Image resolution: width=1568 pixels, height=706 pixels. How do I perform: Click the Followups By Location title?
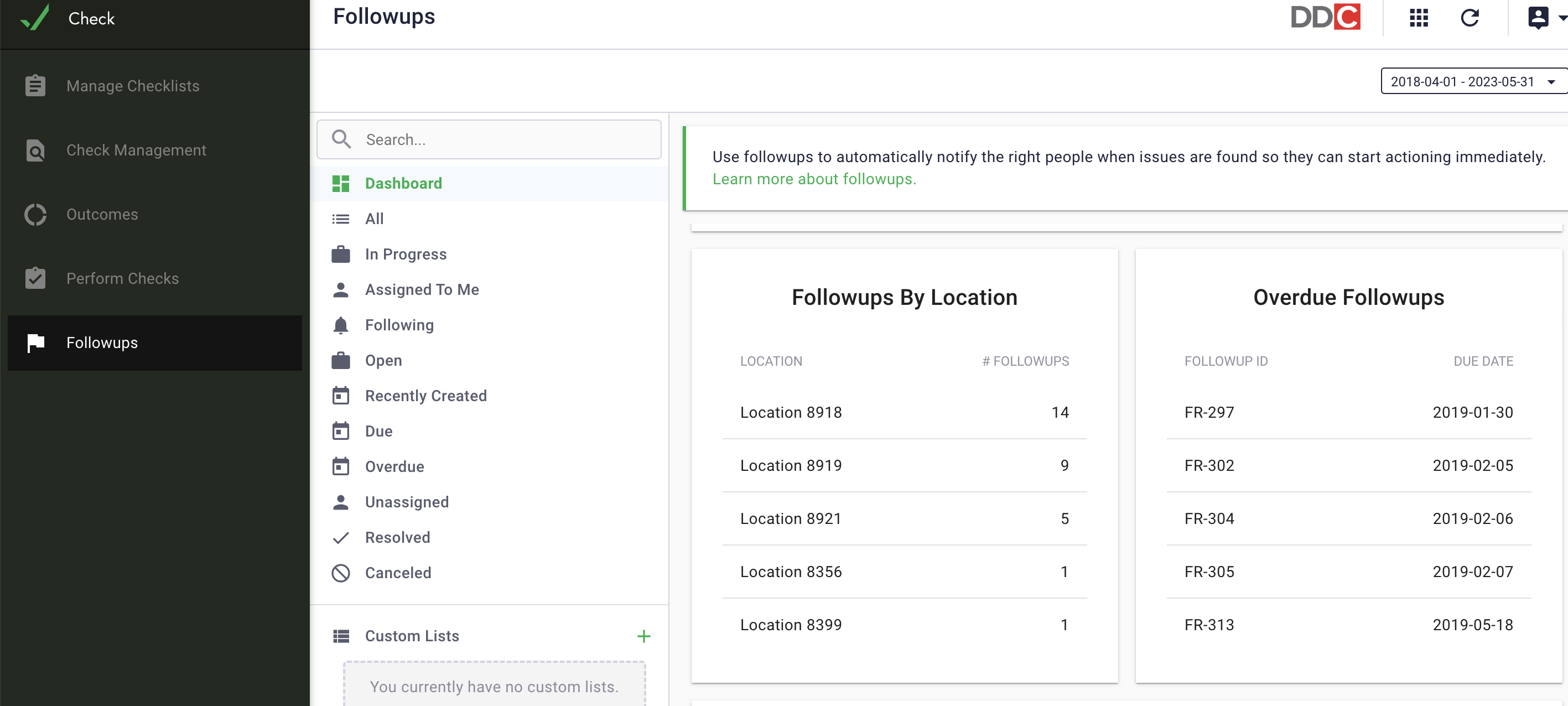click(x=904, y=297)
